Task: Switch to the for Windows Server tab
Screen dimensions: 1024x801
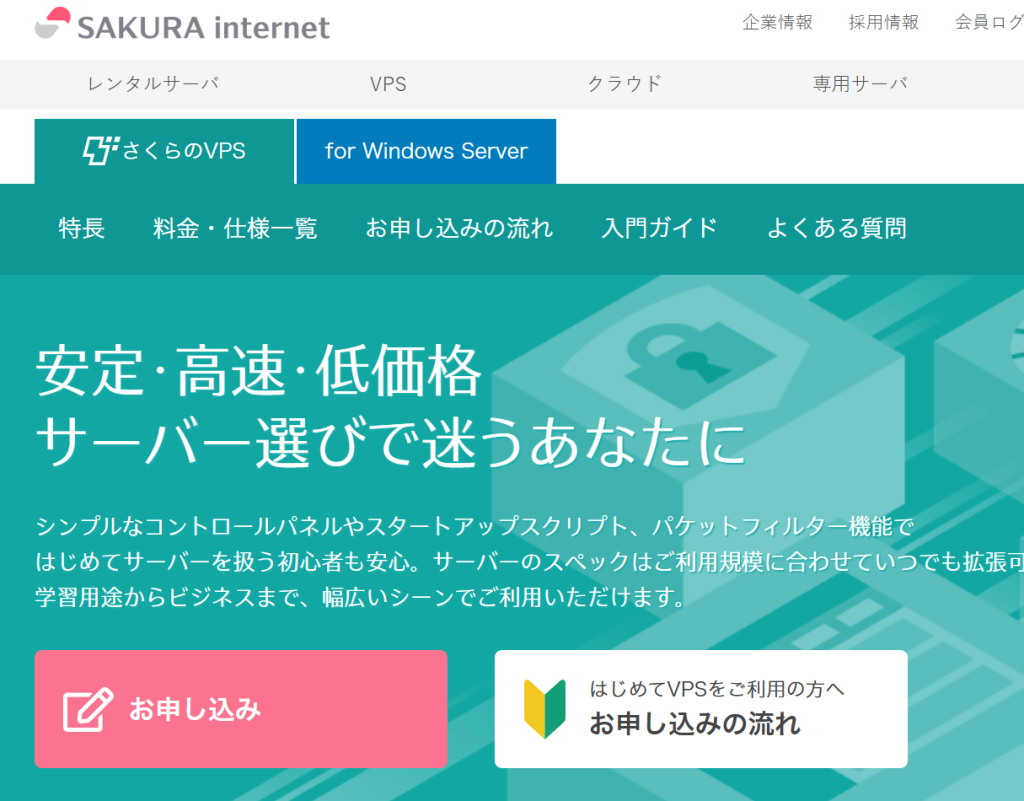Action: (x=426, y=151)
